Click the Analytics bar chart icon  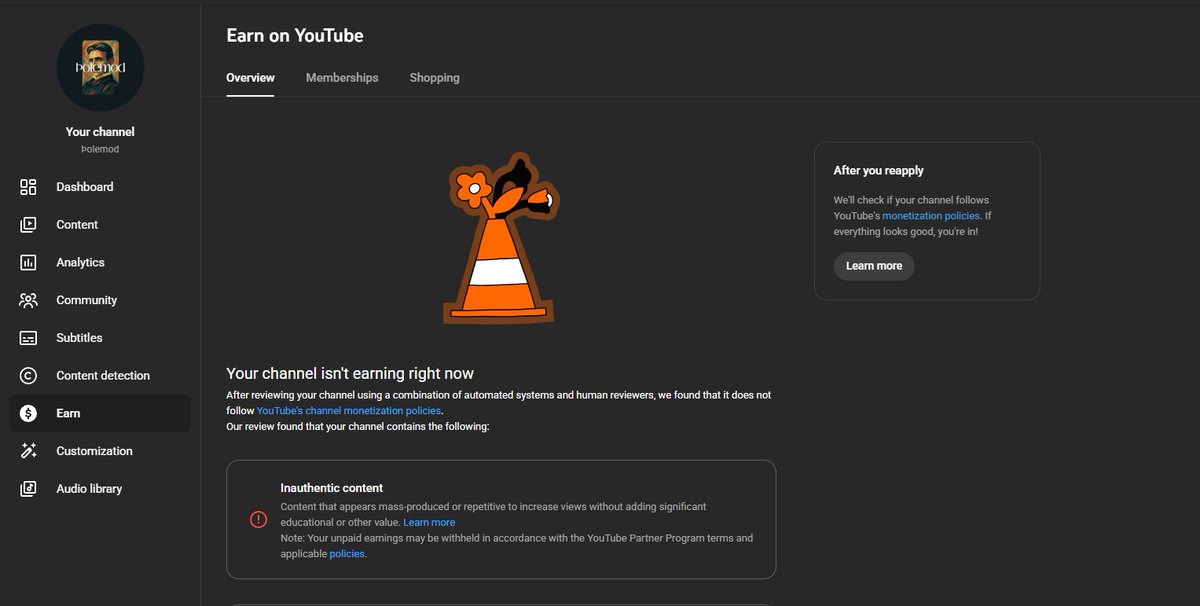pyautogui.click(x=28, y=262)
